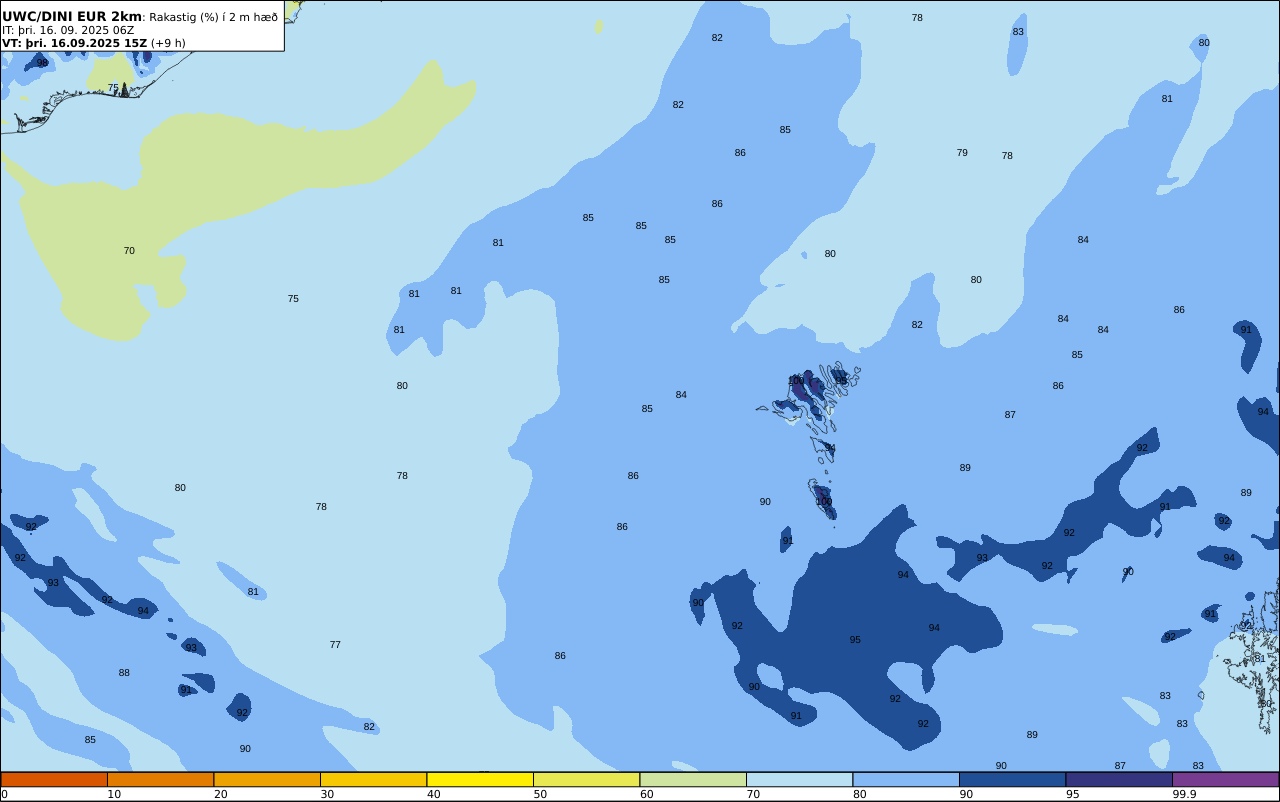Click the map value 98 near the coastline
Viewport: 1280px width, 802px height.
coord(42,63)
